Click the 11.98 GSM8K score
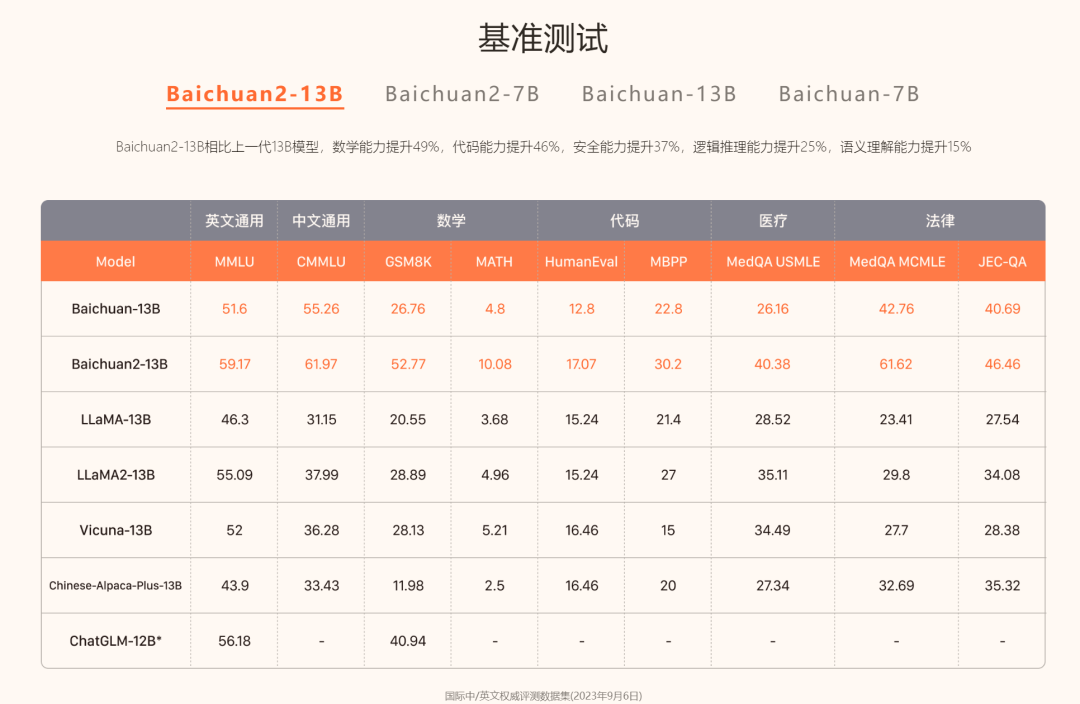Image resolution: width=1080 pixels, height=704 pixels. 408,586
